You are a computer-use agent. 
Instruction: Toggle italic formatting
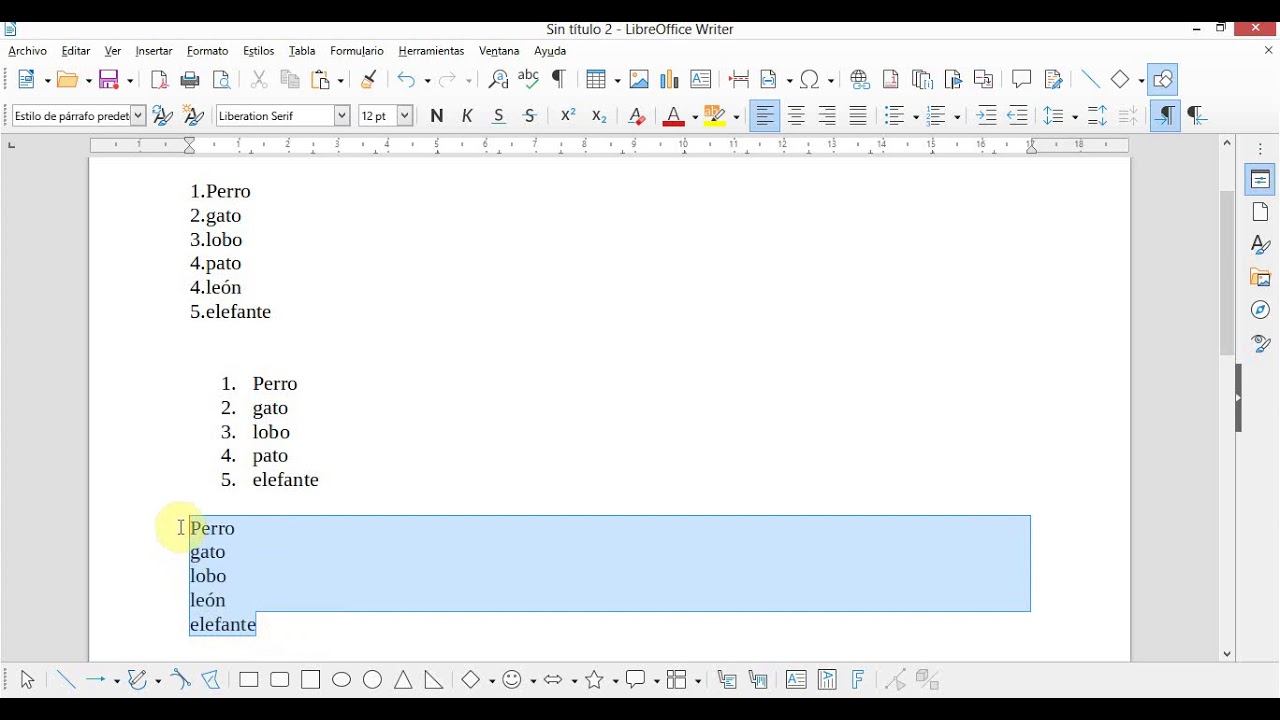pos(467,116)
